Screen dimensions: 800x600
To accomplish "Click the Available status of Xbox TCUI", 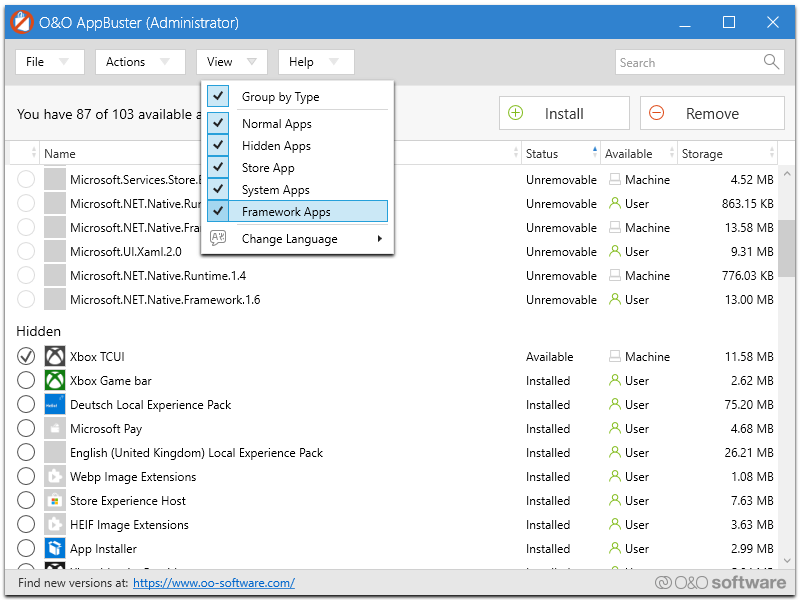I will tap(549, 357).
